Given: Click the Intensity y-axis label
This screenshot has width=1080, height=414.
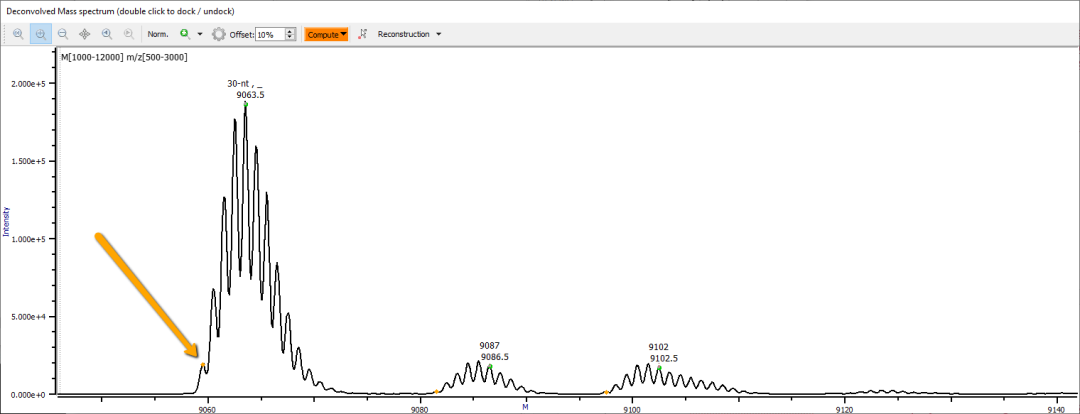Looking at the screenshot, I should tap(7, 221).
